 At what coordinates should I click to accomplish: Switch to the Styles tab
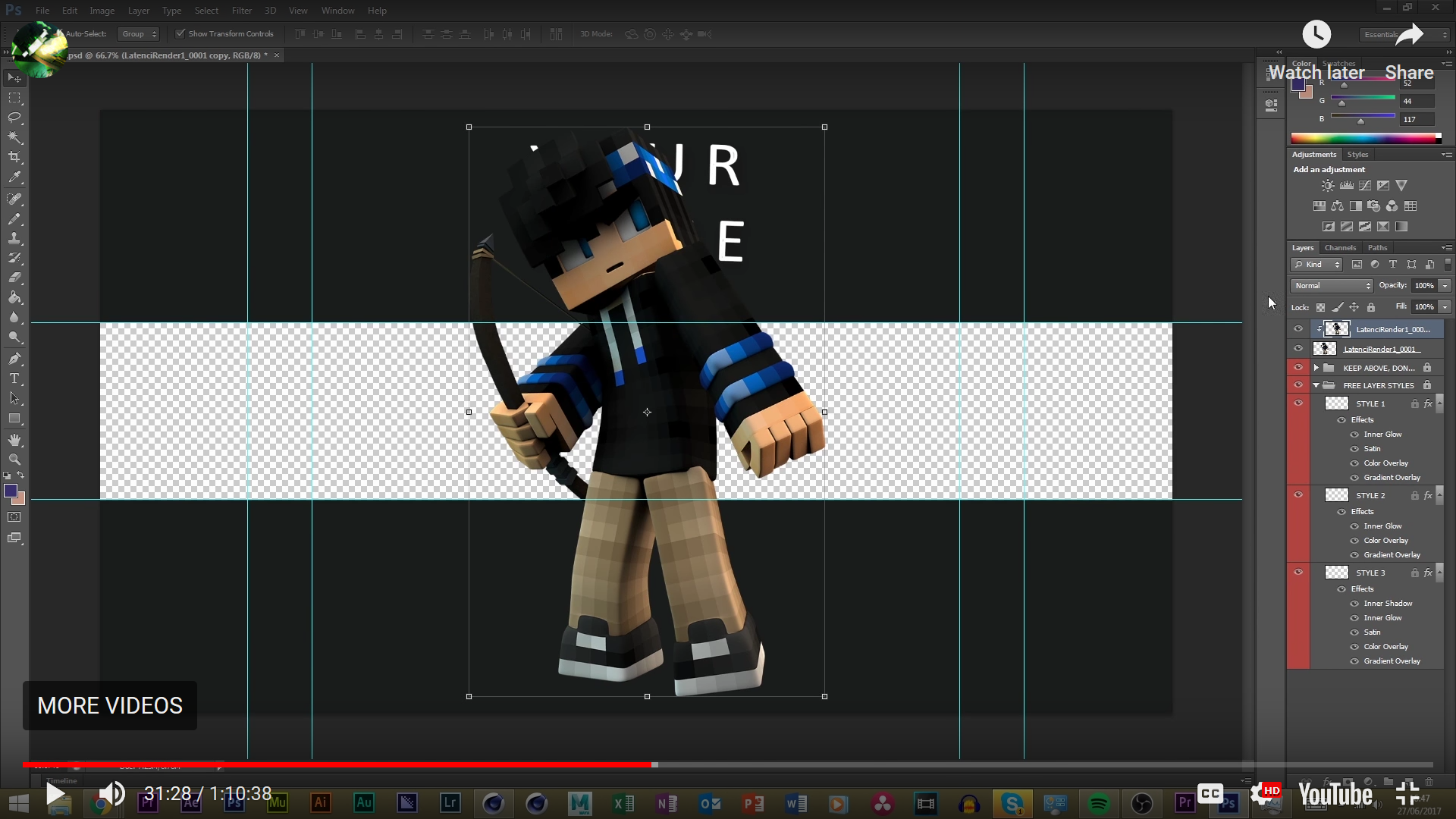coord(1357,155)
